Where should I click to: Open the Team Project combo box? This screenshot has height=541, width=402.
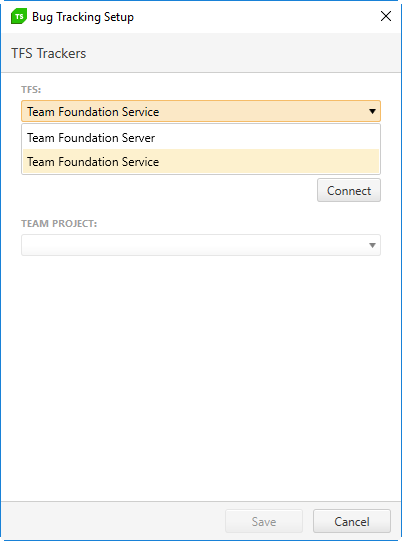click(x=201, y=245)
